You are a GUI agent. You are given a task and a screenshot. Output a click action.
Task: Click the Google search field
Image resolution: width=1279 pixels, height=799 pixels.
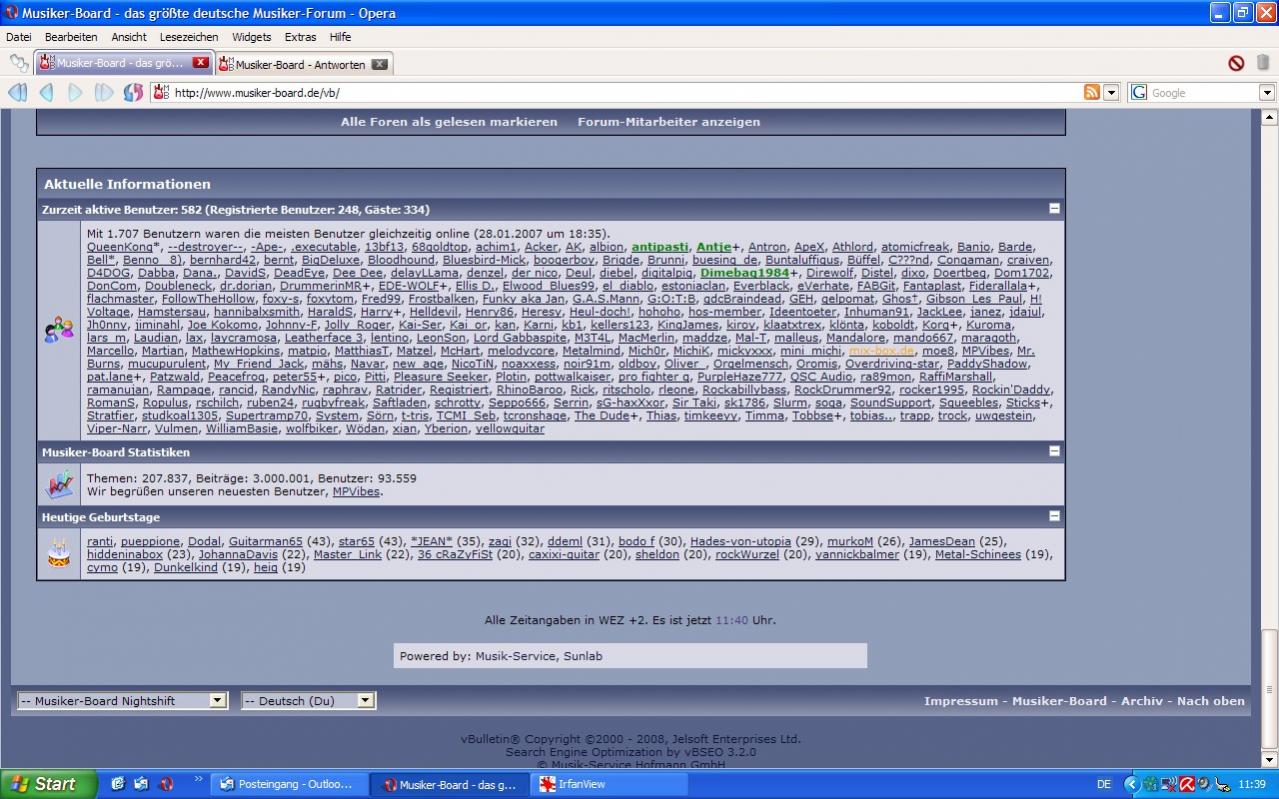click(x=1203, y=93)
